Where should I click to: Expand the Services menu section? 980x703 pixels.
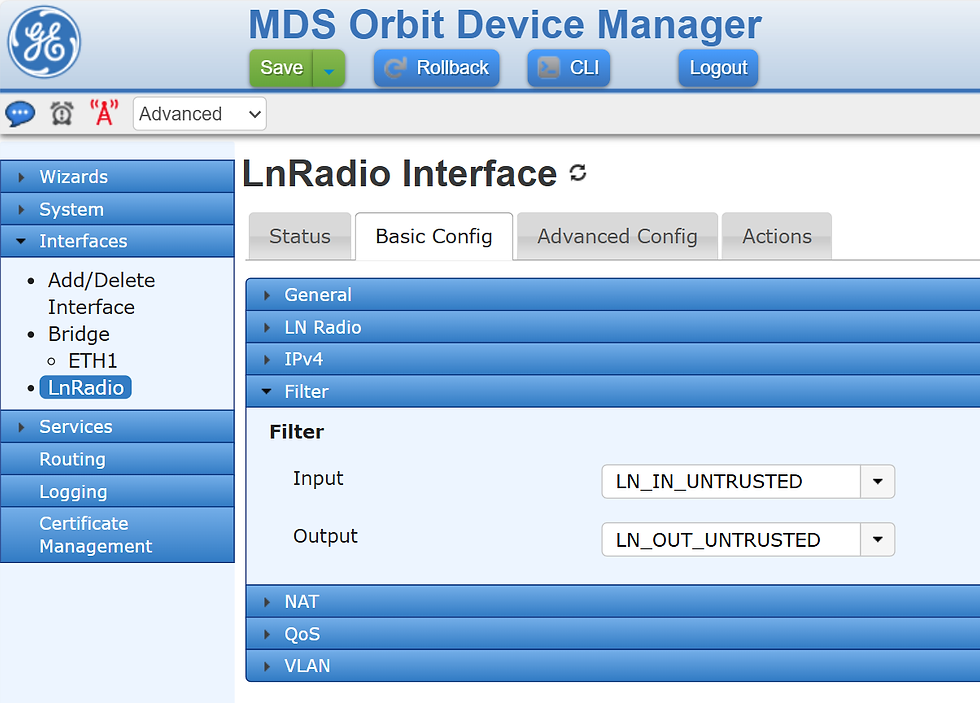point(118,427)
